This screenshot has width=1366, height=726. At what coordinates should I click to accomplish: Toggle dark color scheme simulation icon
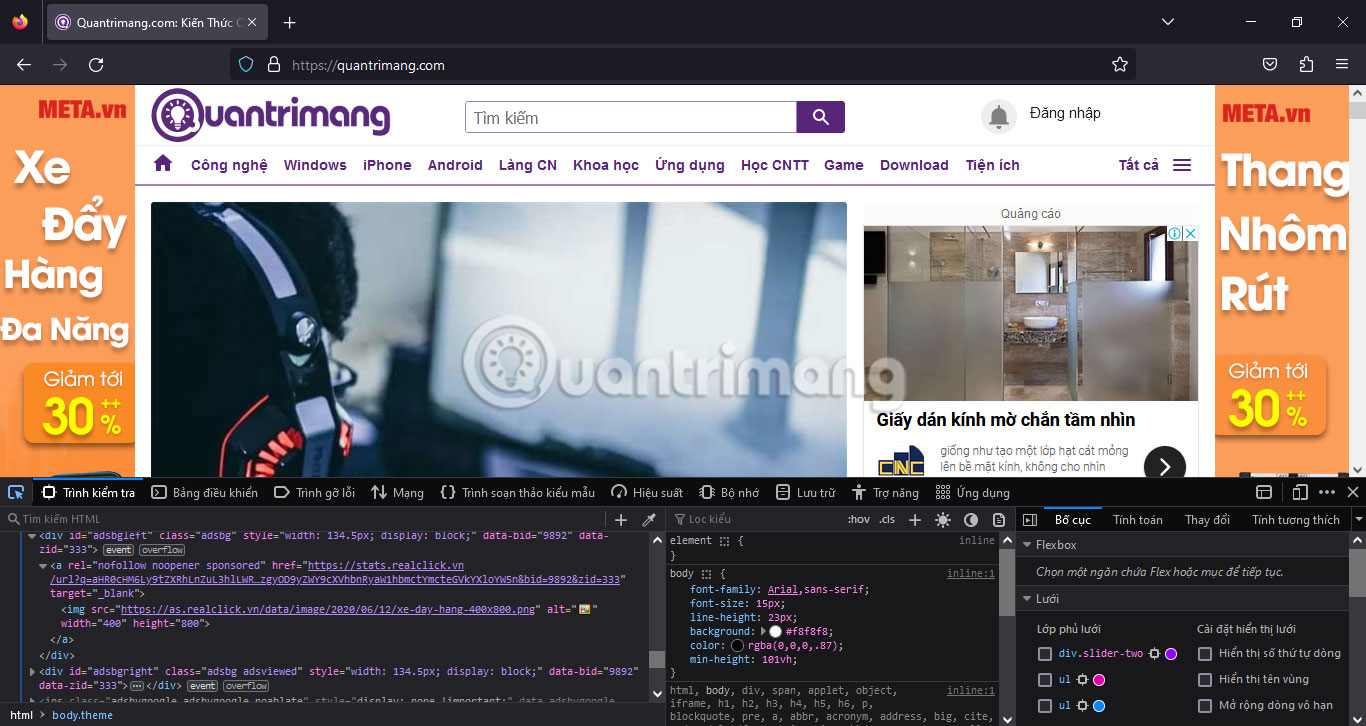971,519
